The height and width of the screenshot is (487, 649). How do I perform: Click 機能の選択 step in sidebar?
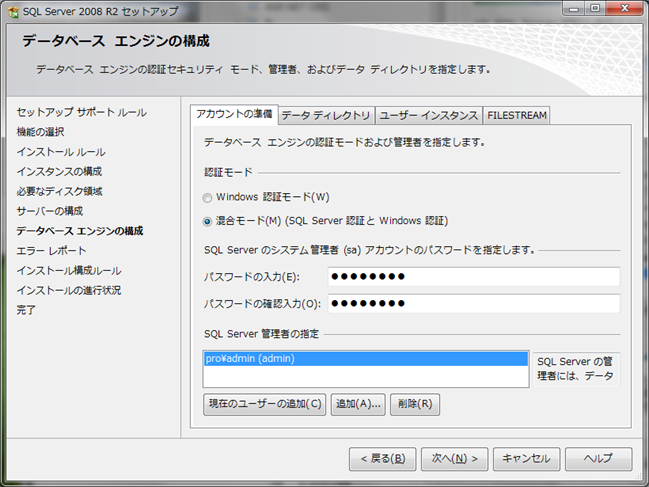[41, 132]
